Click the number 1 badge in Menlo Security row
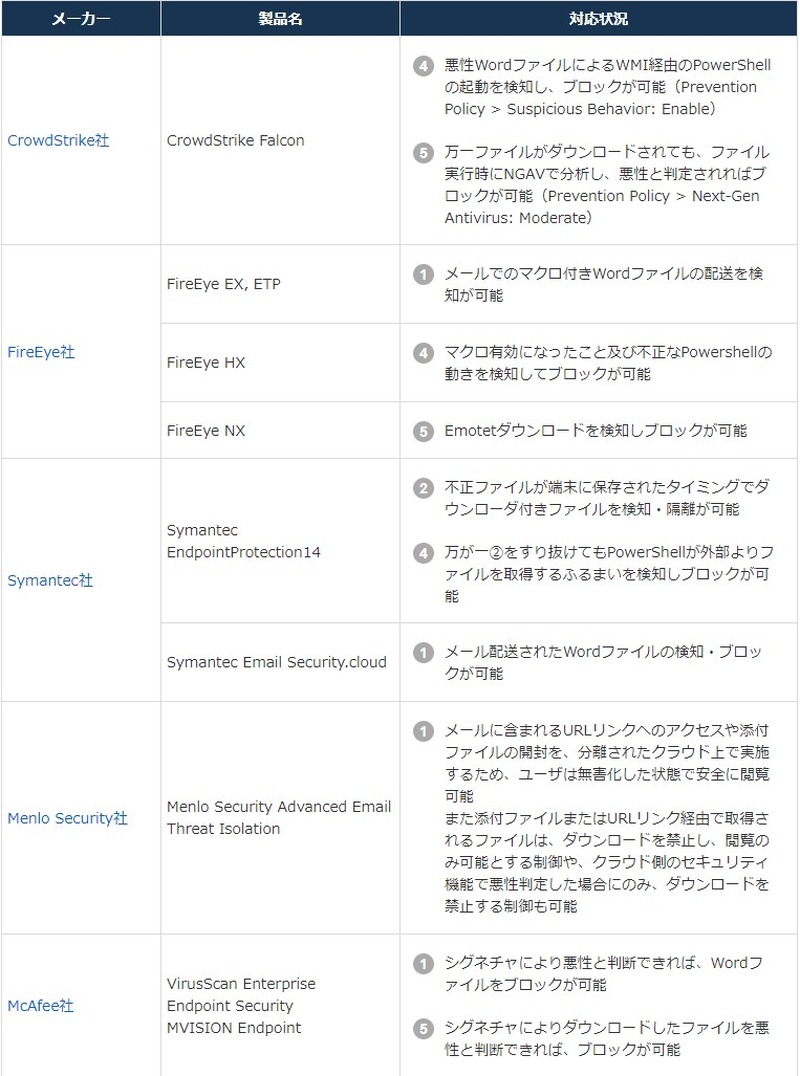The image size is (800, 1076). [x=424, y=731]
